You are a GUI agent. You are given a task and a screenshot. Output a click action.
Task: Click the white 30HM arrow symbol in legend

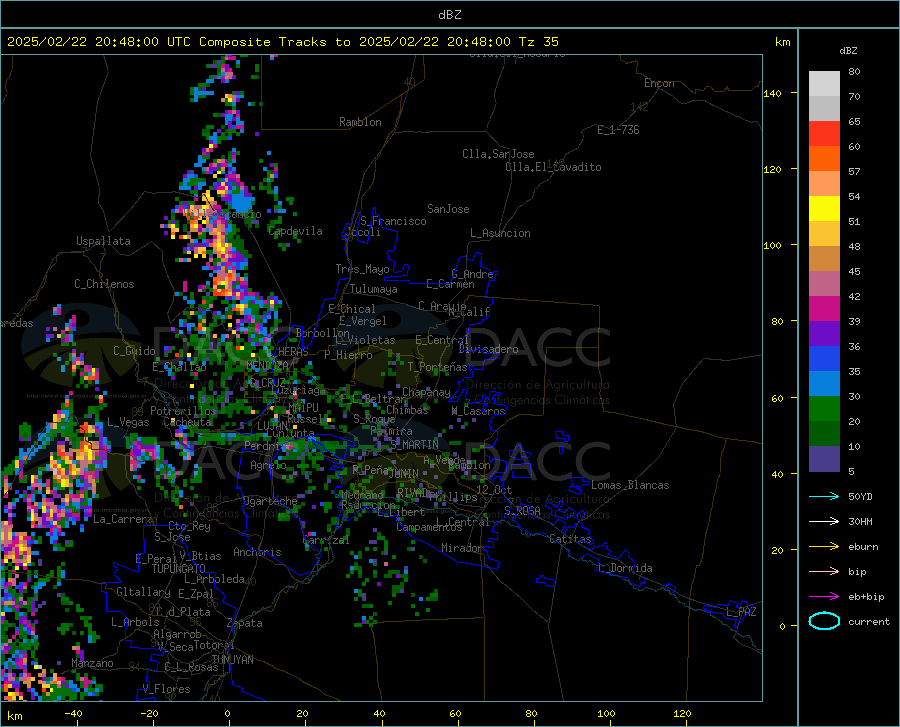824,522
